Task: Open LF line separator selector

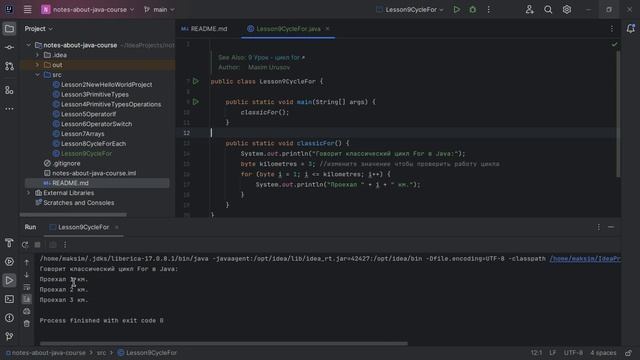Action: [553, 353]
